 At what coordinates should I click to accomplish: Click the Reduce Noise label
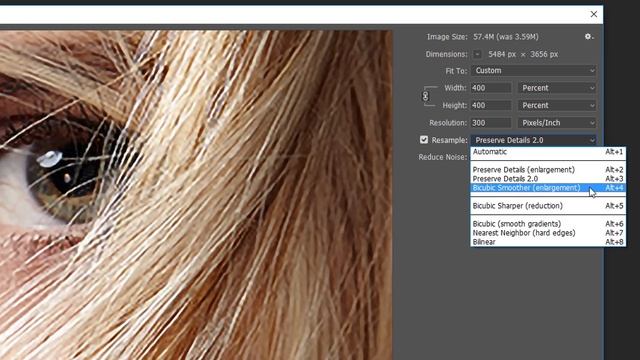click(442, 157)
